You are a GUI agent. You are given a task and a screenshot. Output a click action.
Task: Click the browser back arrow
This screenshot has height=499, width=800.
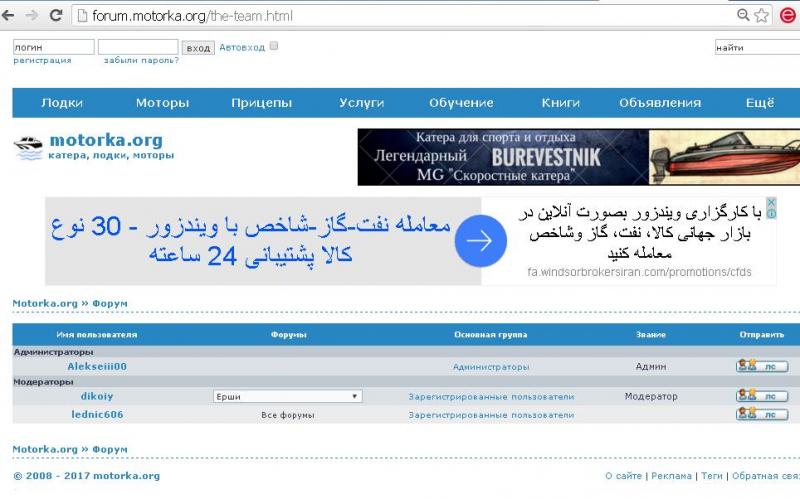11,16
